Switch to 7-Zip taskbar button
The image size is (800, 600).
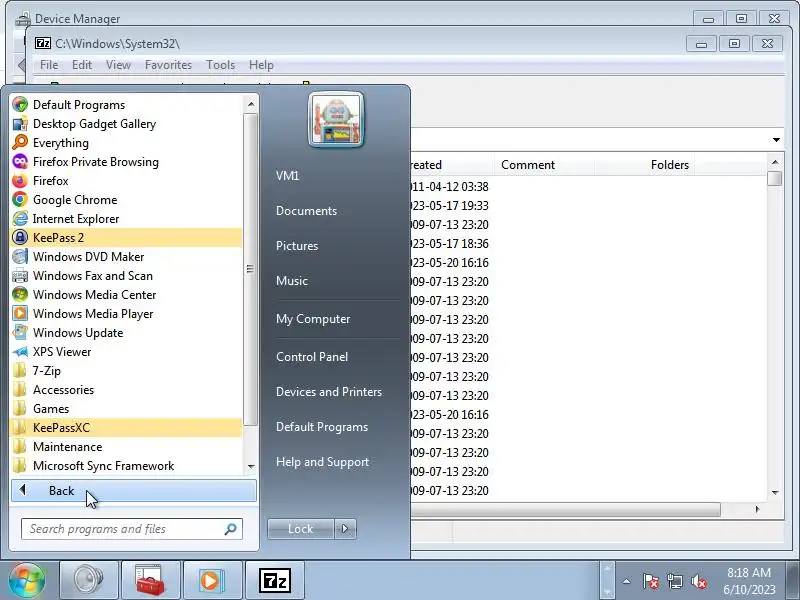click(x=274, y=580)
